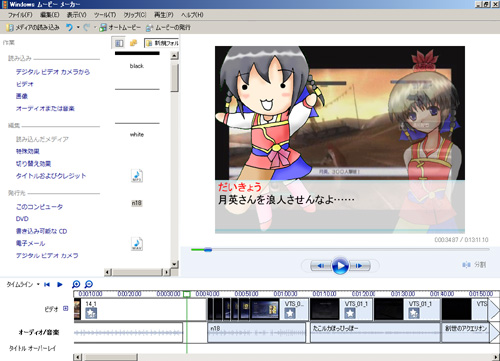Click the ビデオ import link

click(x=25, y=84)
